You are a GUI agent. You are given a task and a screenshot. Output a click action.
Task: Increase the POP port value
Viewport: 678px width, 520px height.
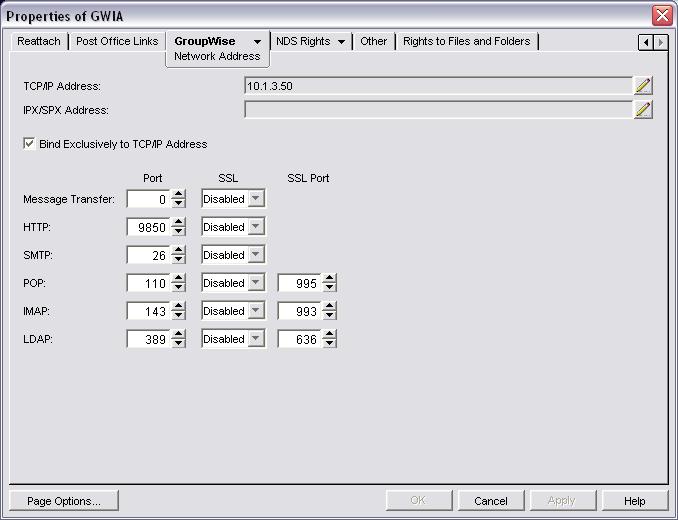point(178,278)
